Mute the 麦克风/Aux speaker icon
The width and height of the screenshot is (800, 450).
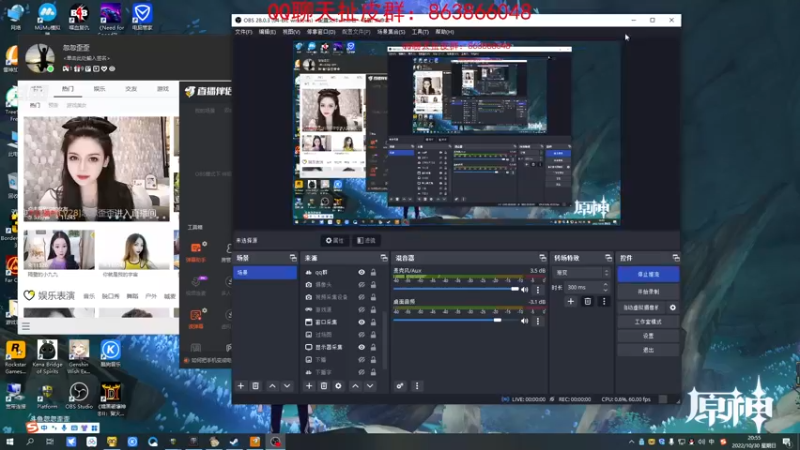point(524,290)
